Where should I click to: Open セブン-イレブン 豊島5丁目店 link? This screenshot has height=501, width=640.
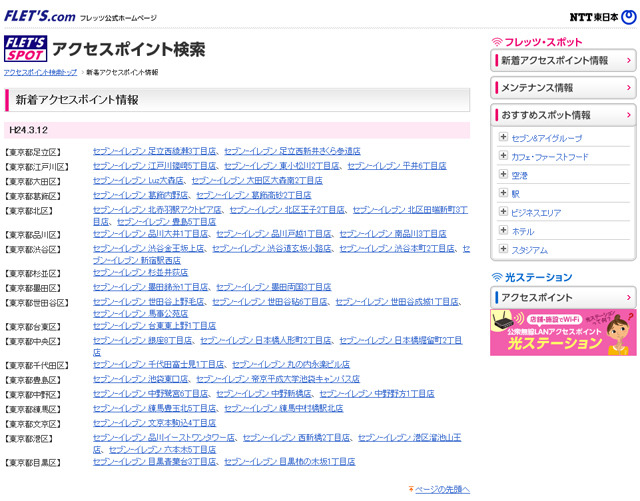pyautogui.click(x=167, y=222)
